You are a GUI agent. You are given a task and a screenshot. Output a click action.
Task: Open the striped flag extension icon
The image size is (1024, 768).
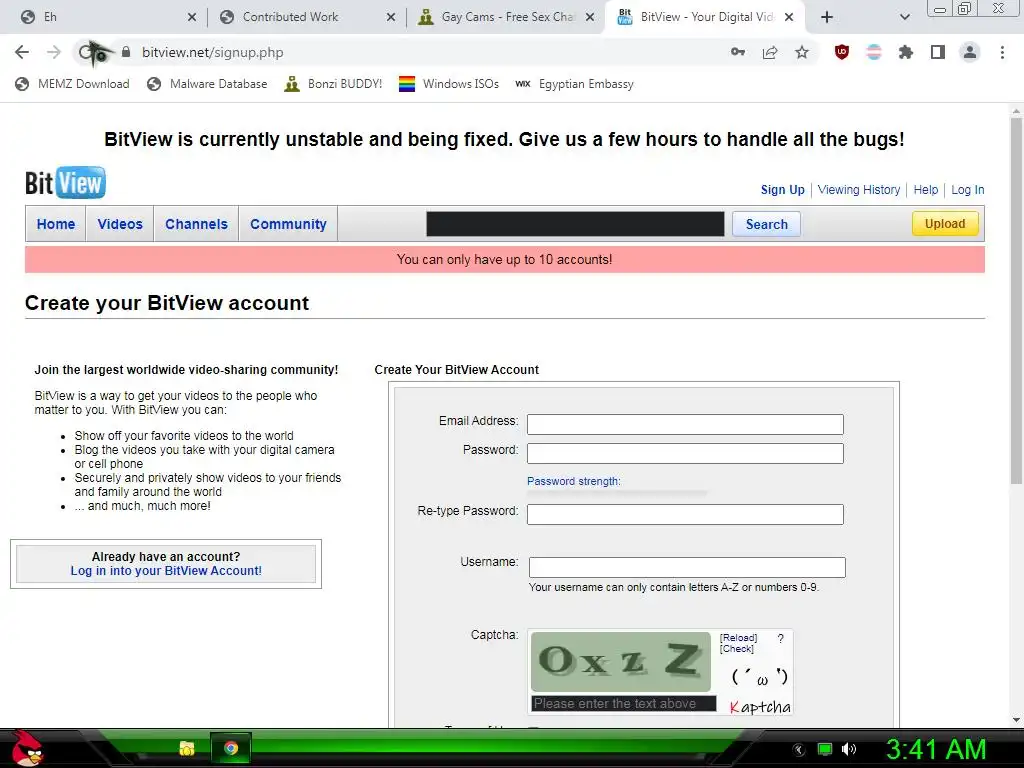pos(874,52)
